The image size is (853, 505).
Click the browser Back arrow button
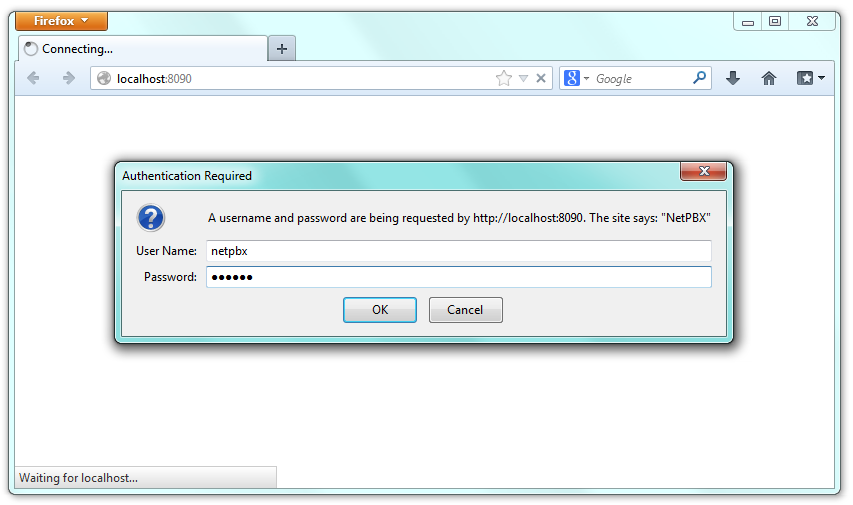pos(33,78)
